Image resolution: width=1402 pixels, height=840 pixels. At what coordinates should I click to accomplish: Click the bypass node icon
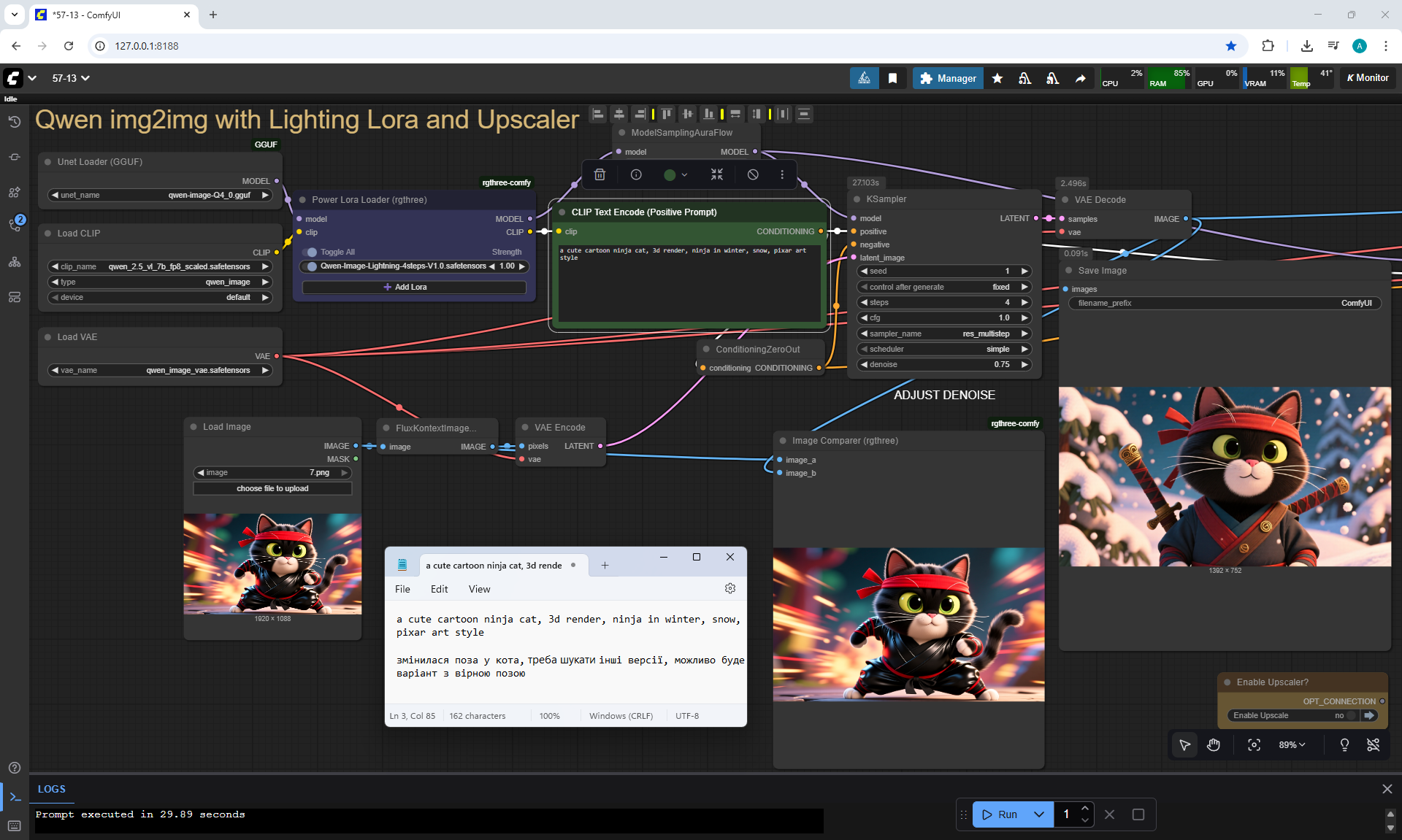(x=753, y=174)
